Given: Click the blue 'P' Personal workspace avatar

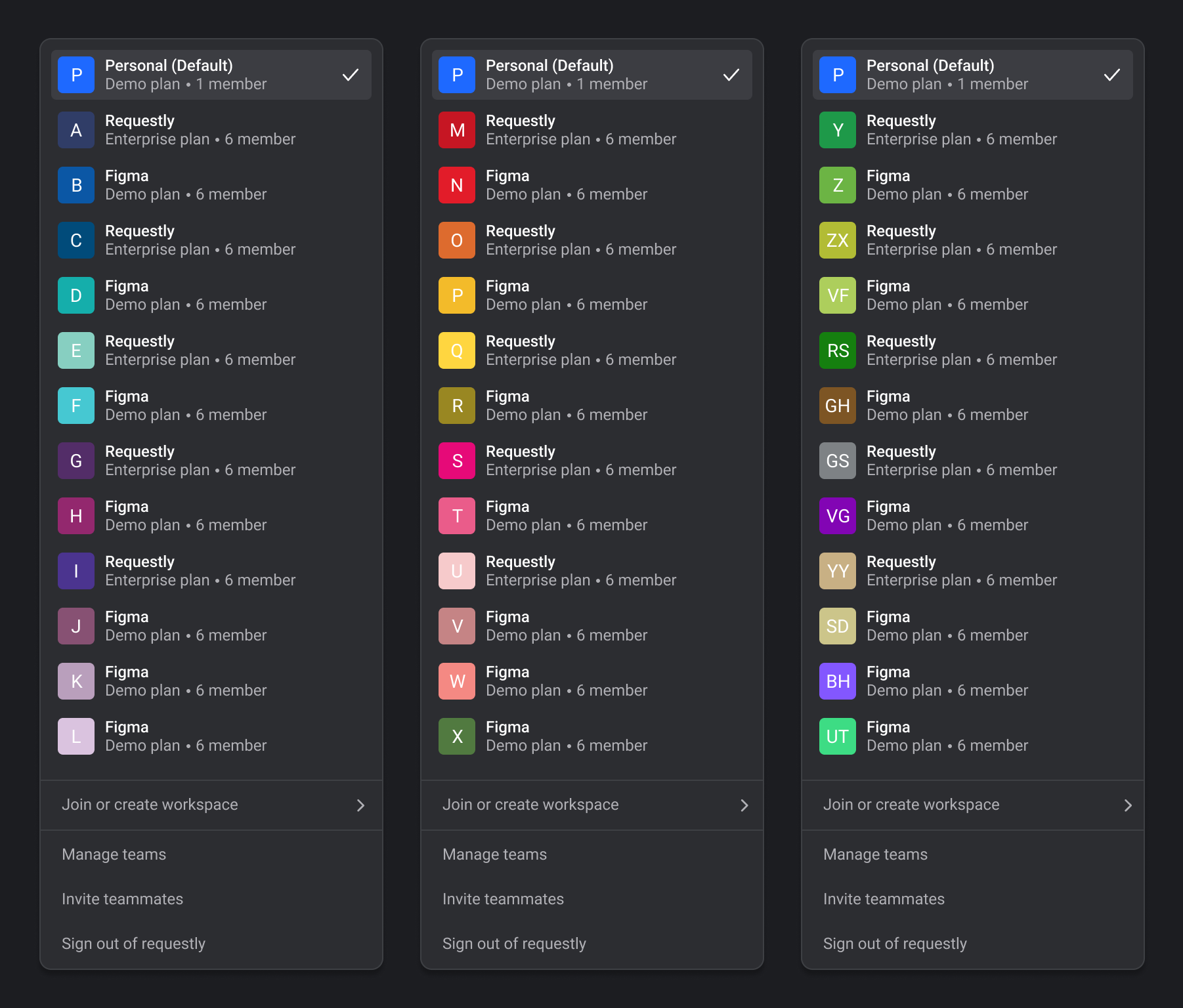Looking at the screenshot, I should 76,75.
